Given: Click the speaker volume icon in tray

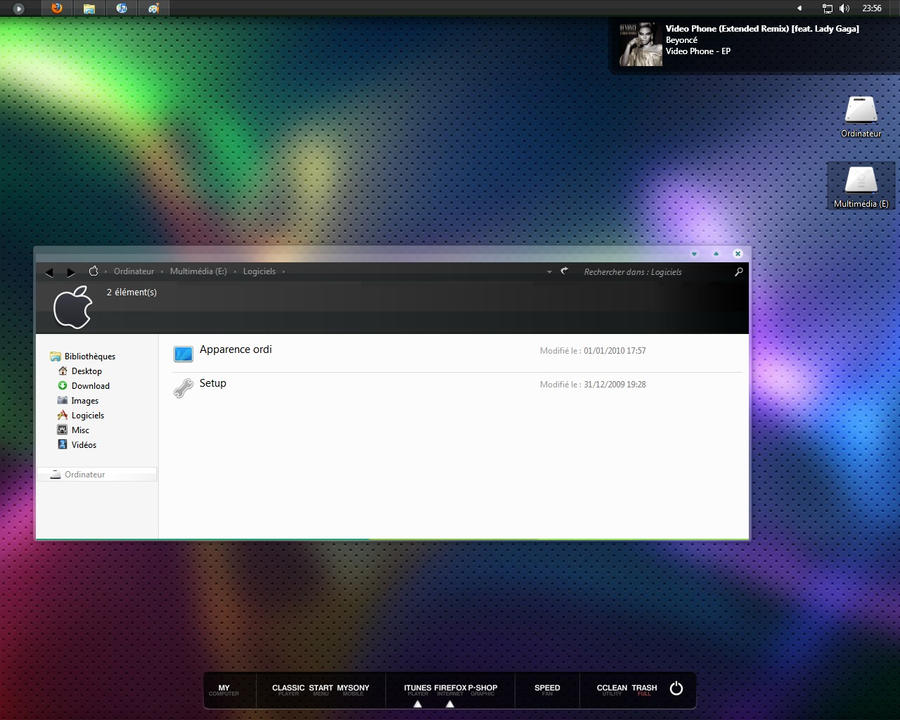Looking at the screenshot, I should tap(844, 8).
